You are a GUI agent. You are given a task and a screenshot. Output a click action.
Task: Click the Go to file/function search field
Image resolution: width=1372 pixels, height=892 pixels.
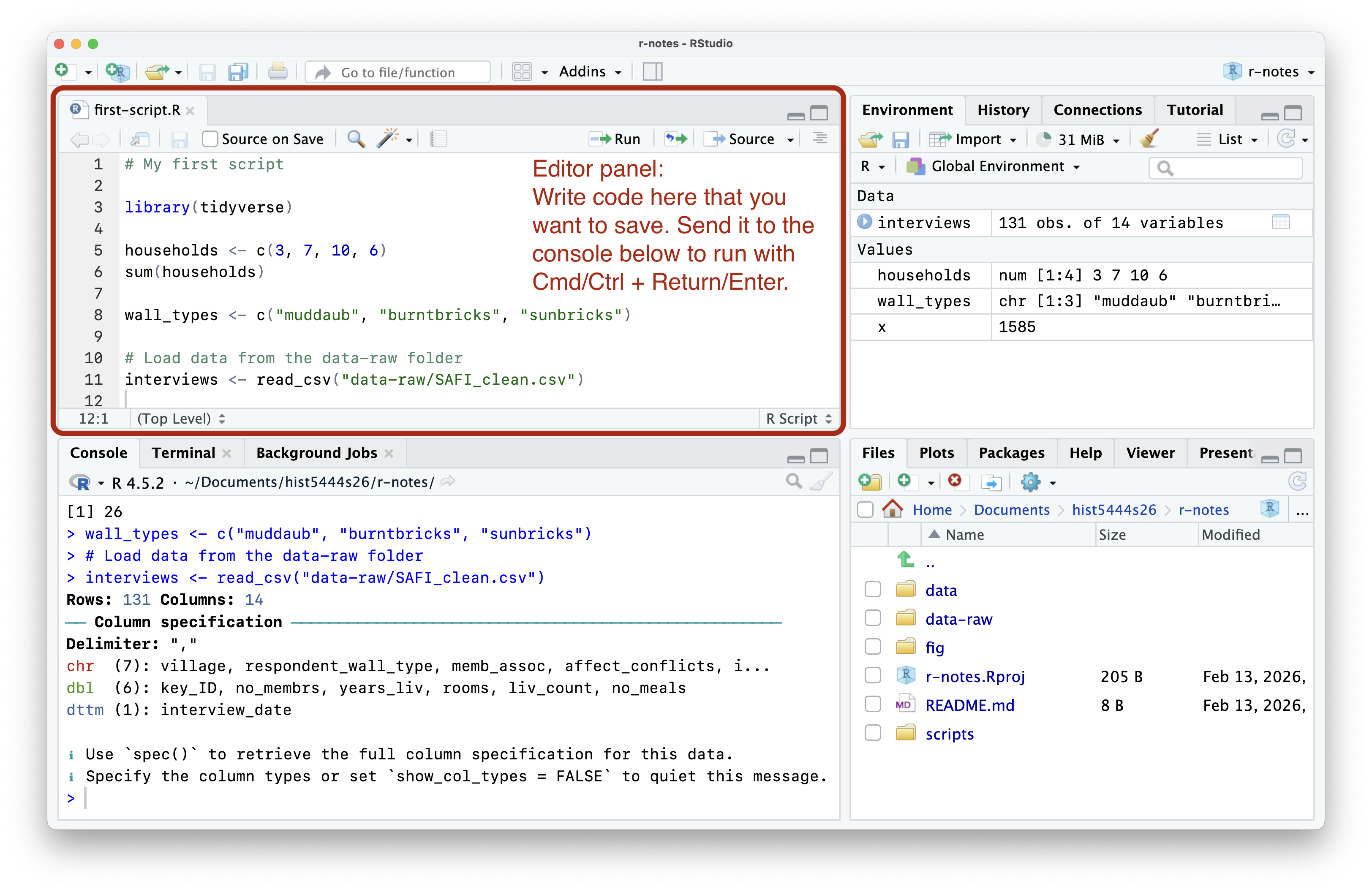click(x=397, y=71)
